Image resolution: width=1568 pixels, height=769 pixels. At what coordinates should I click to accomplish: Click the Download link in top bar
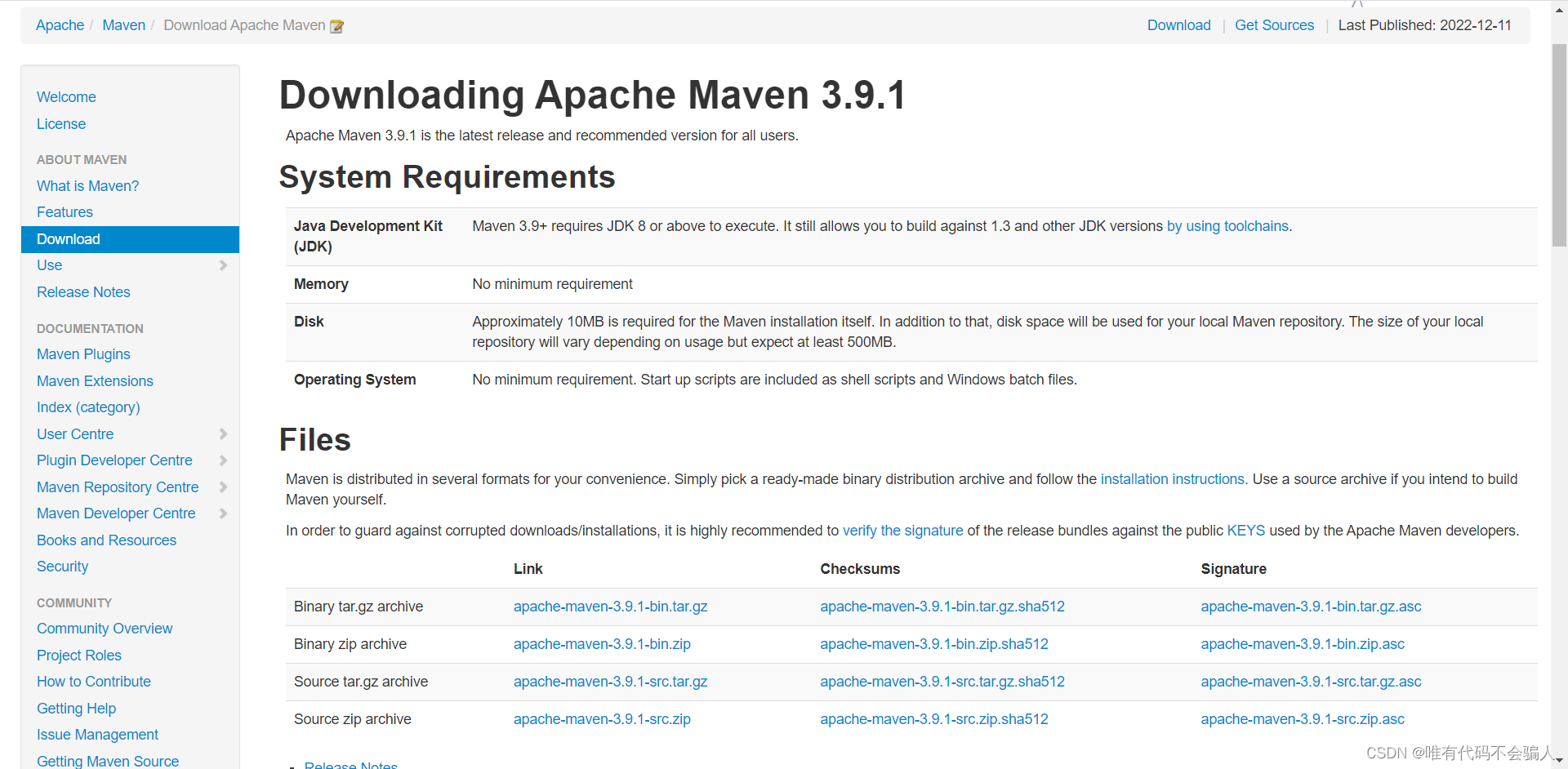click(x=1178, y=25)
